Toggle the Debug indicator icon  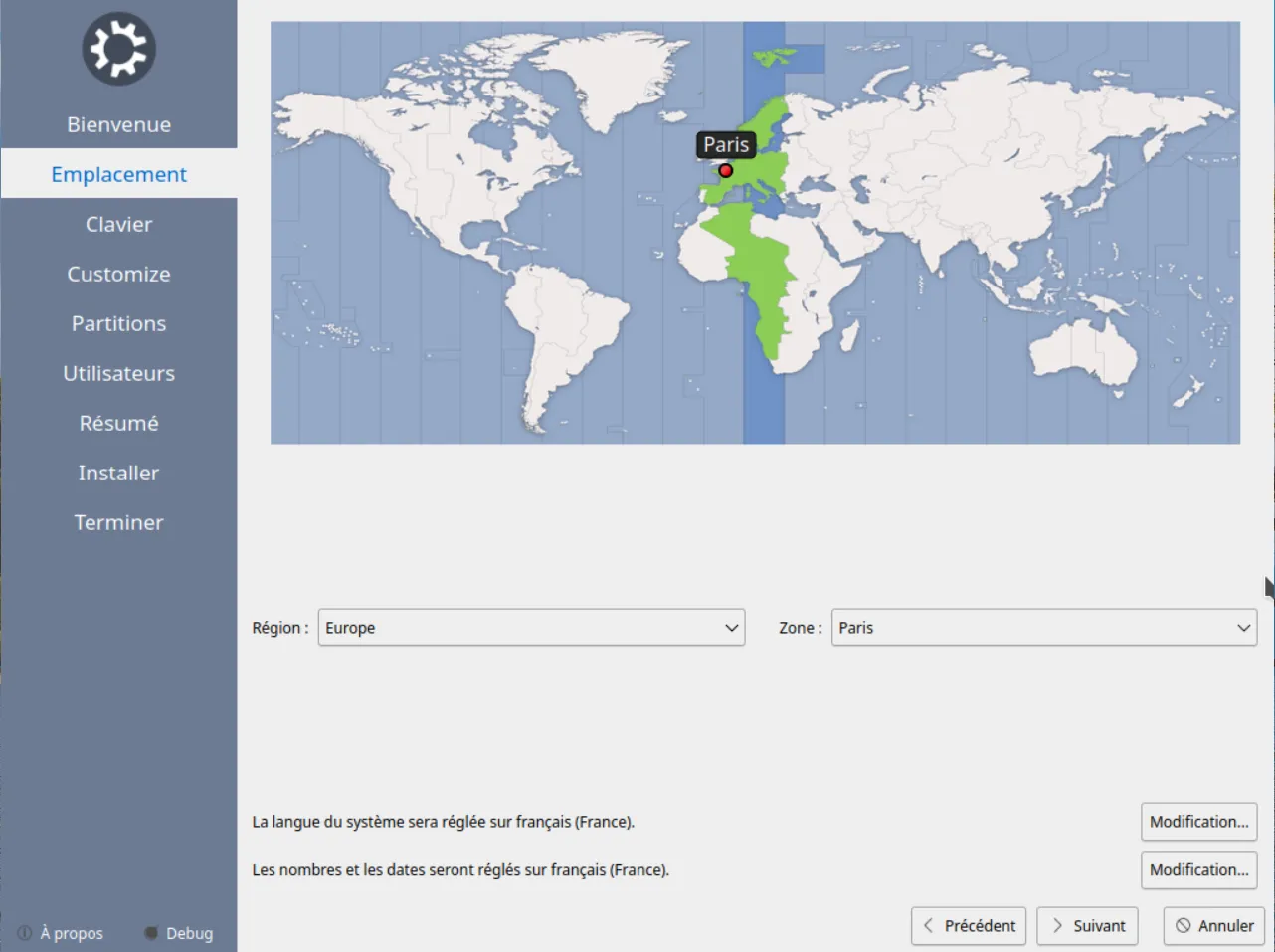click(x=151, y=933)
